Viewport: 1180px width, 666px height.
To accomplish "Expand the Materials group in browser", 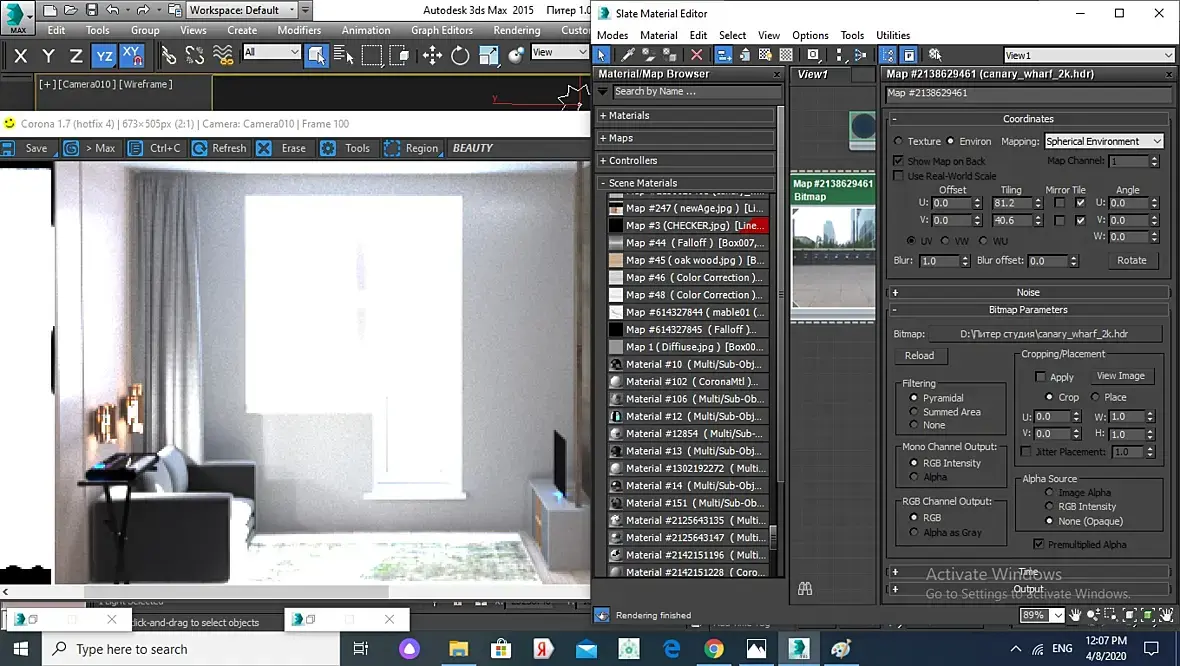I will (x=686, y=115).
